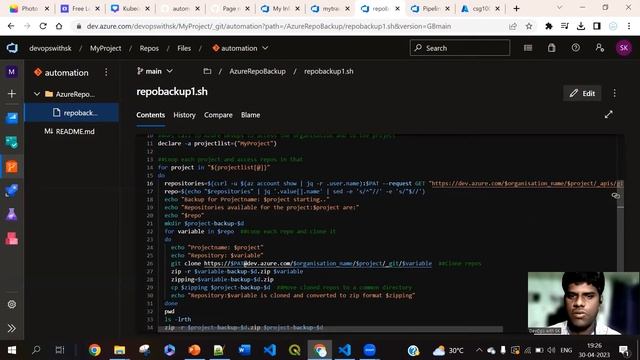The height and width of the screenshot is (360, 640).
Task: Click the code editor horizontal scrollbar
Action: (x=331, y=329)
